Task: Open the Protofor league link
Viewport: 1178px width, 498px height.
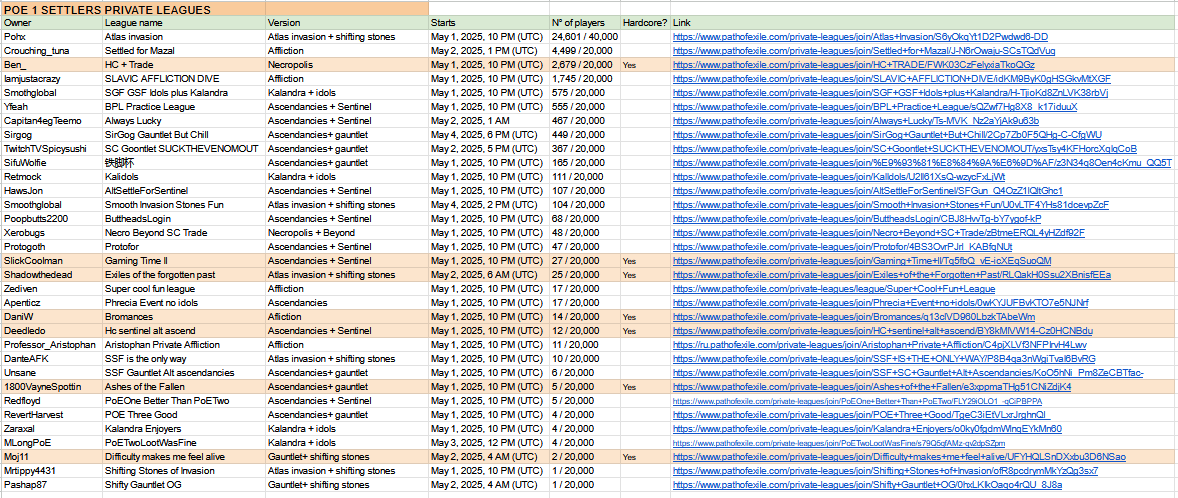Action: click(x=842, y=246)
